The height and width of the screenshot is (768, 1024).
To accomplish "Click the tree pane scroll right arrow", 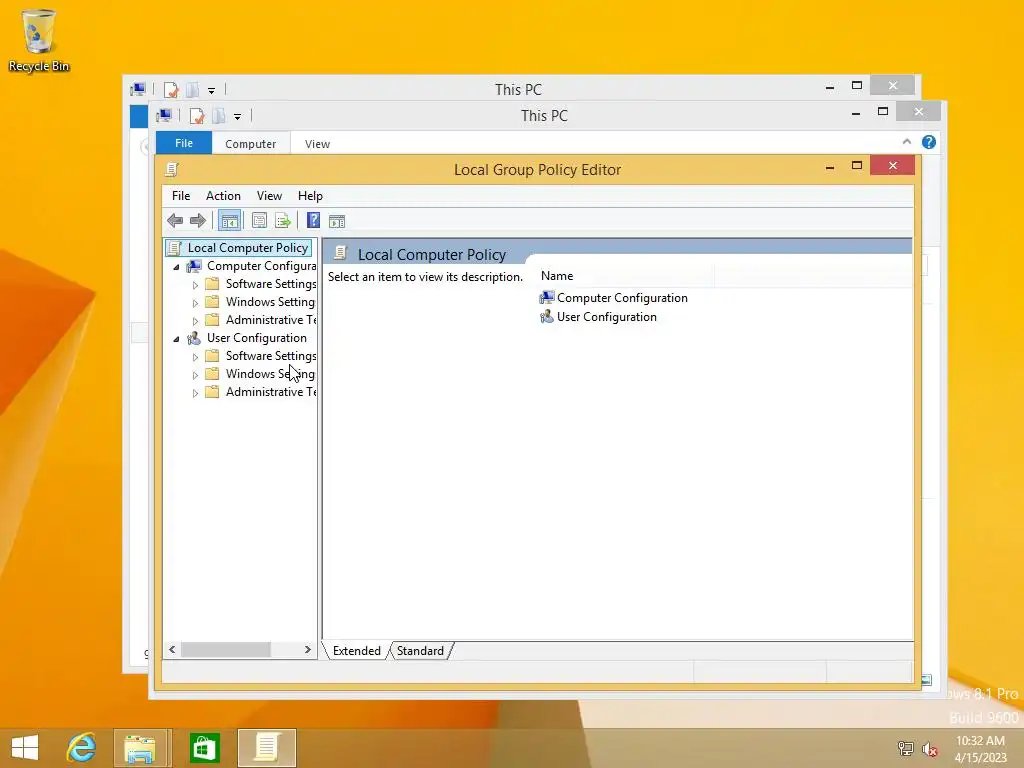I will point(308,650).
